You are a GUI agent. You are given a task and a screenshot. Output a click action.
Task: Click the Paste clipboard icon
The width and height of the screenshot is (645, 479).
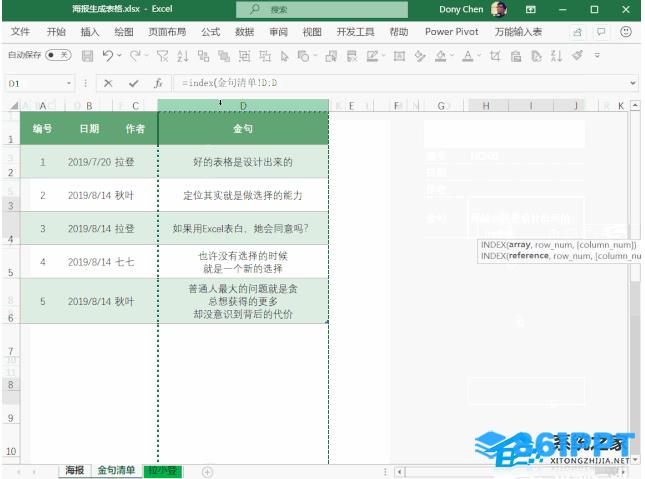[516, 56]
